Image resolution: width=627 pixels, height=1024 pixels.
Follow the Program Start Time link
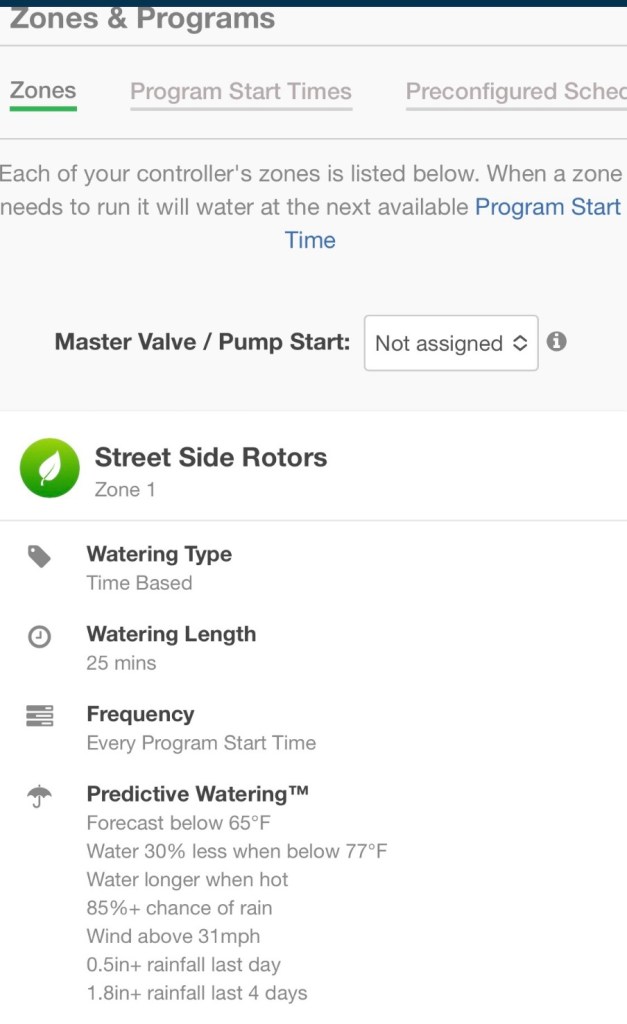pos(547,208)
